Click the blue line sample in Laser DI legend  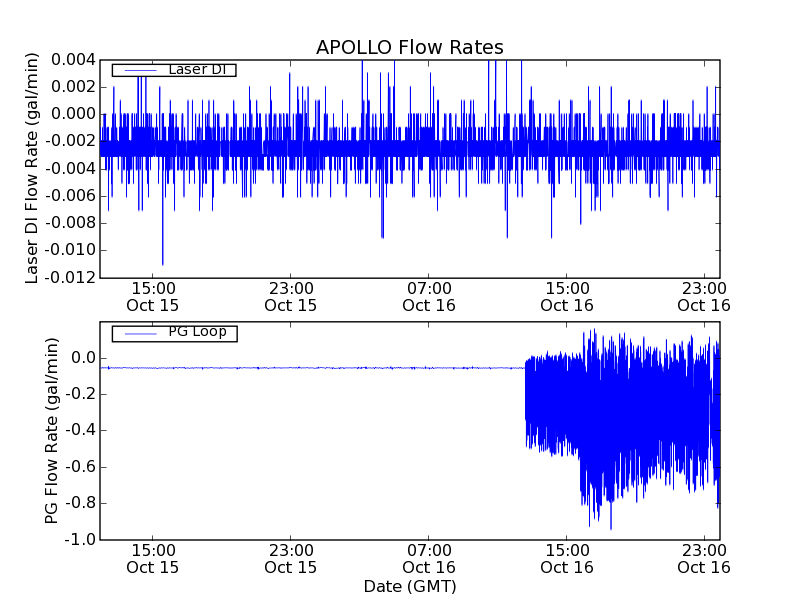tap(141, 70)
